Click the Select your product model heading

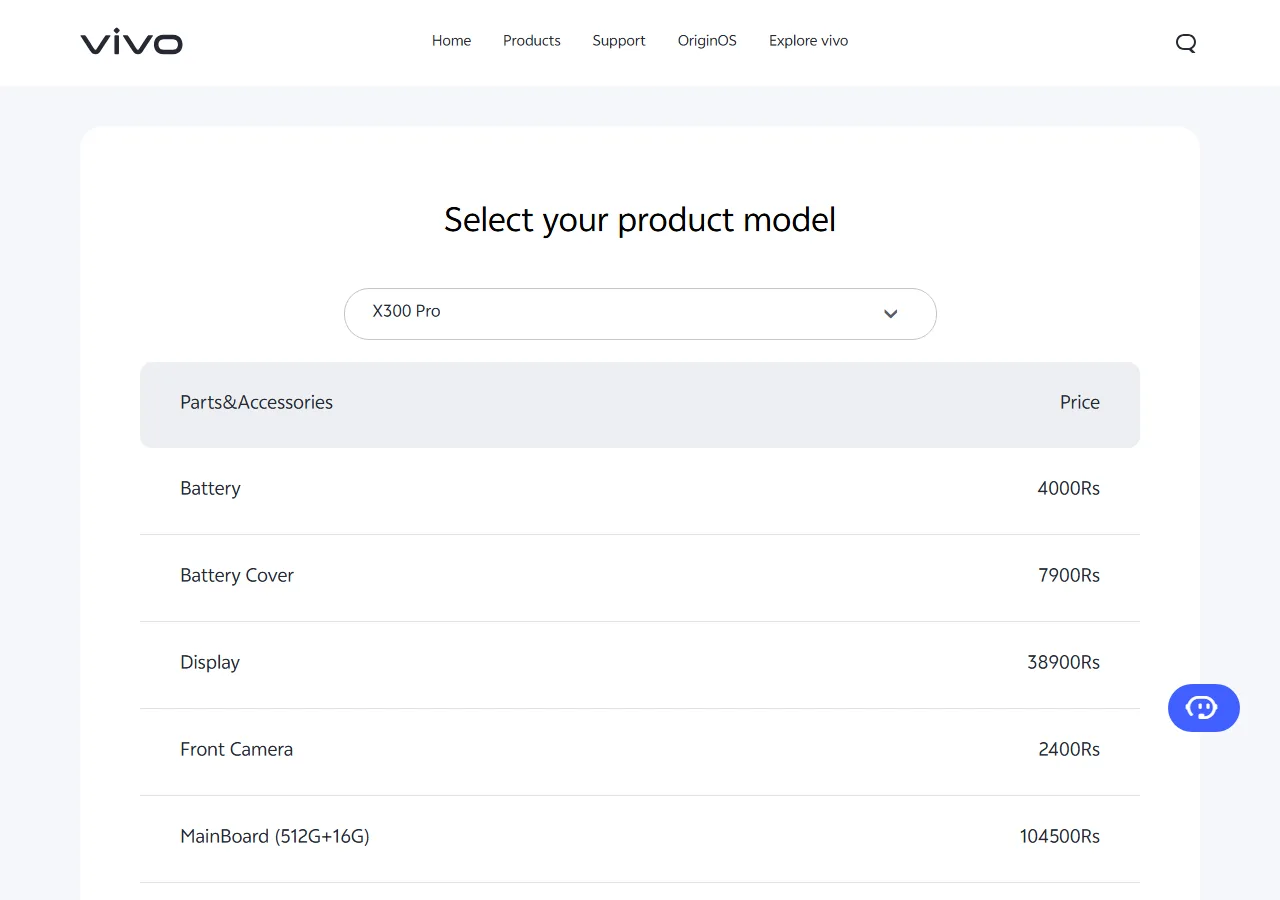click(x=640, y=220)
